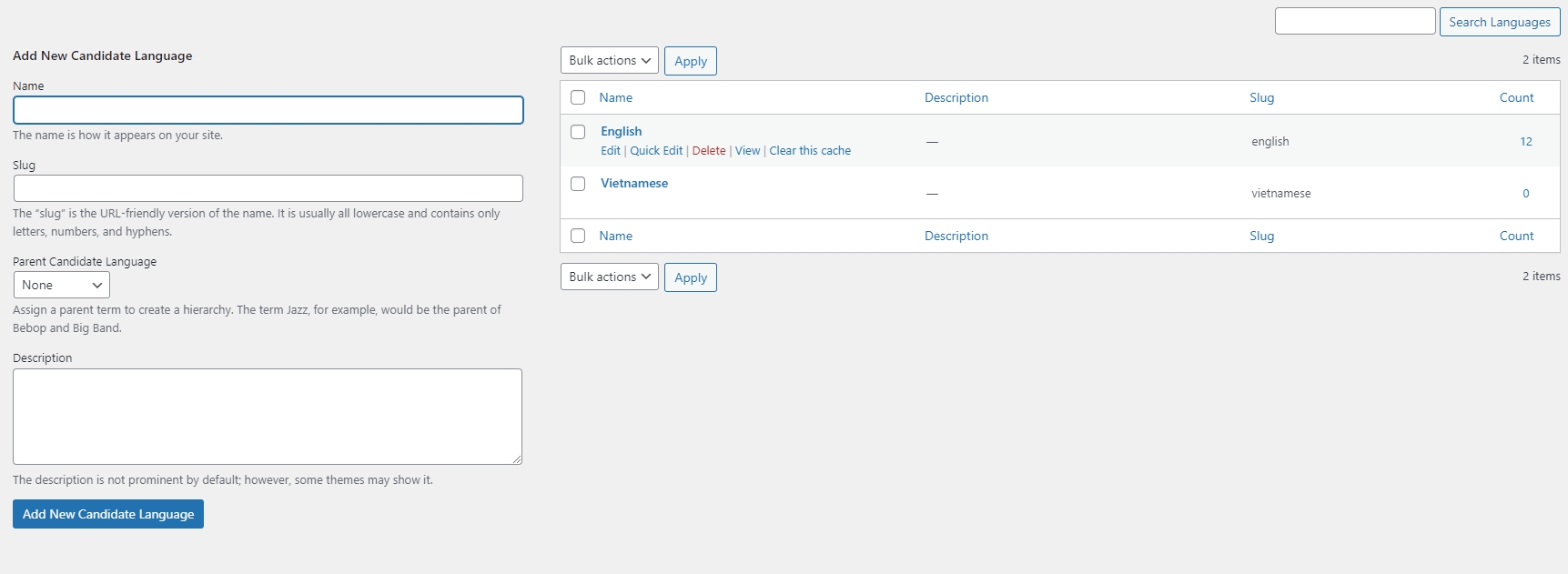Click Clear this cache for English
Image resolution: width=1568 pixels, height=574 pixels.
810,151
